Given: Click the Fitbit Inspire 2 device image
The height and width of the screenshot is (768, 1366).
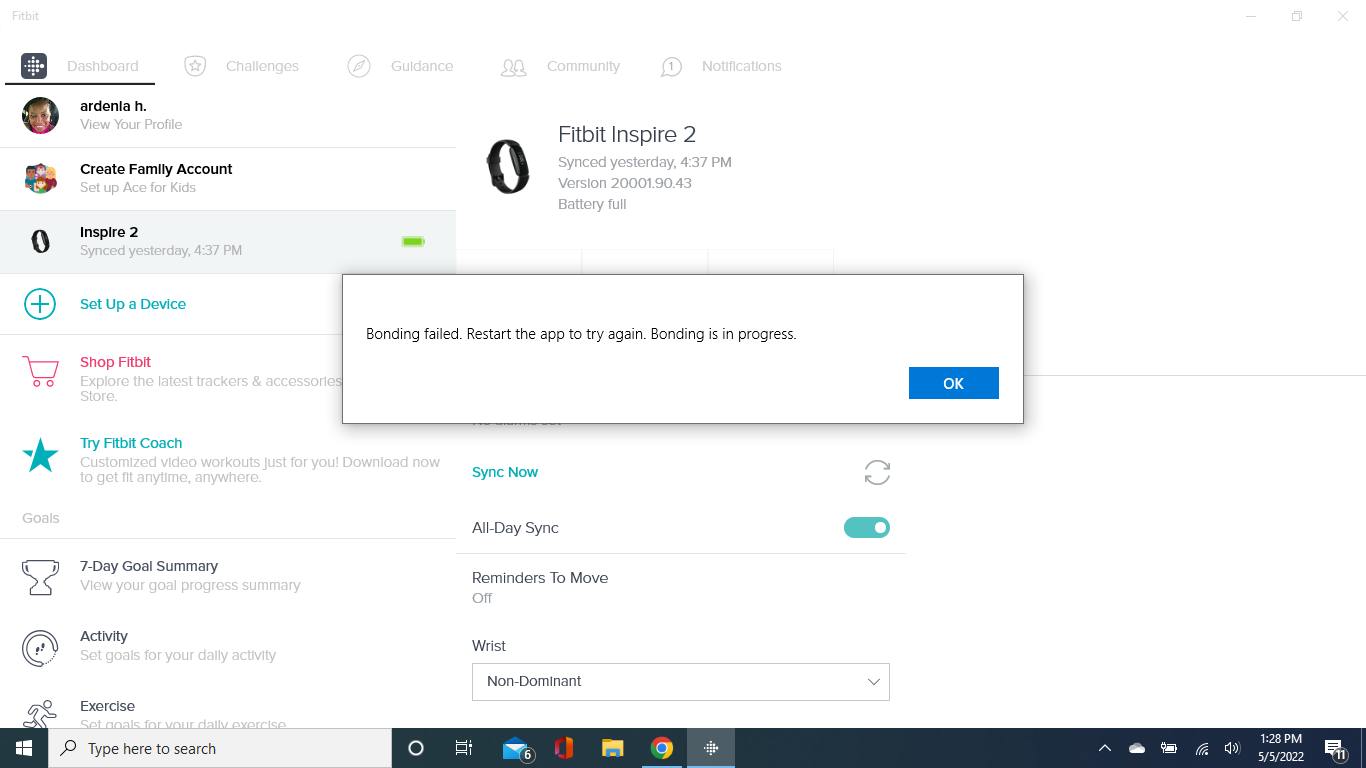Looking at the screenshot, I should pos(507,166).
